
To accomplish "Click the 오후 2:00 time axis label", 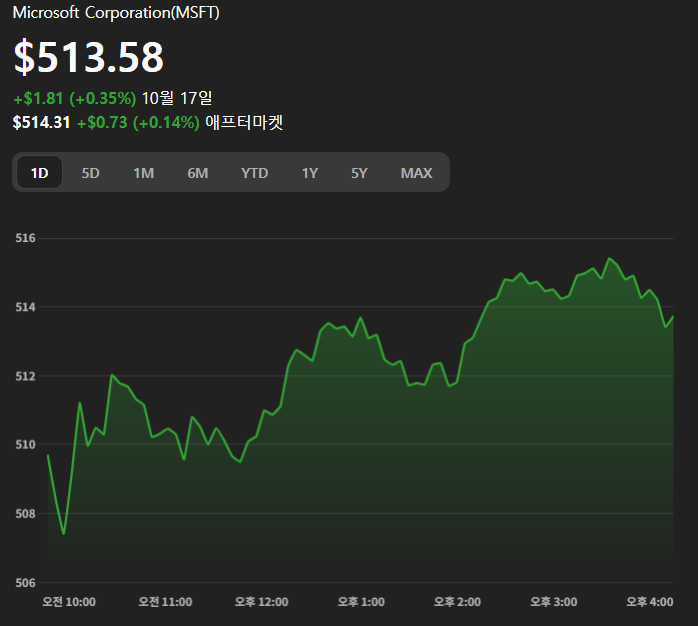I will 457,602.
